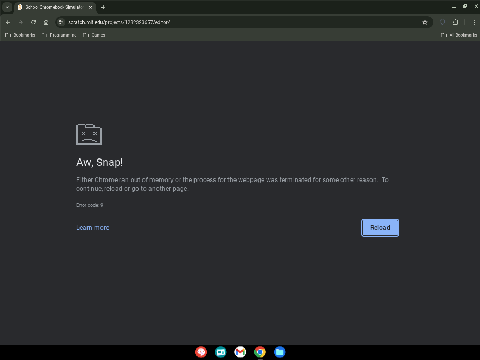Open the Files app from shelf
480x360 pixels.
coord(279,352)
